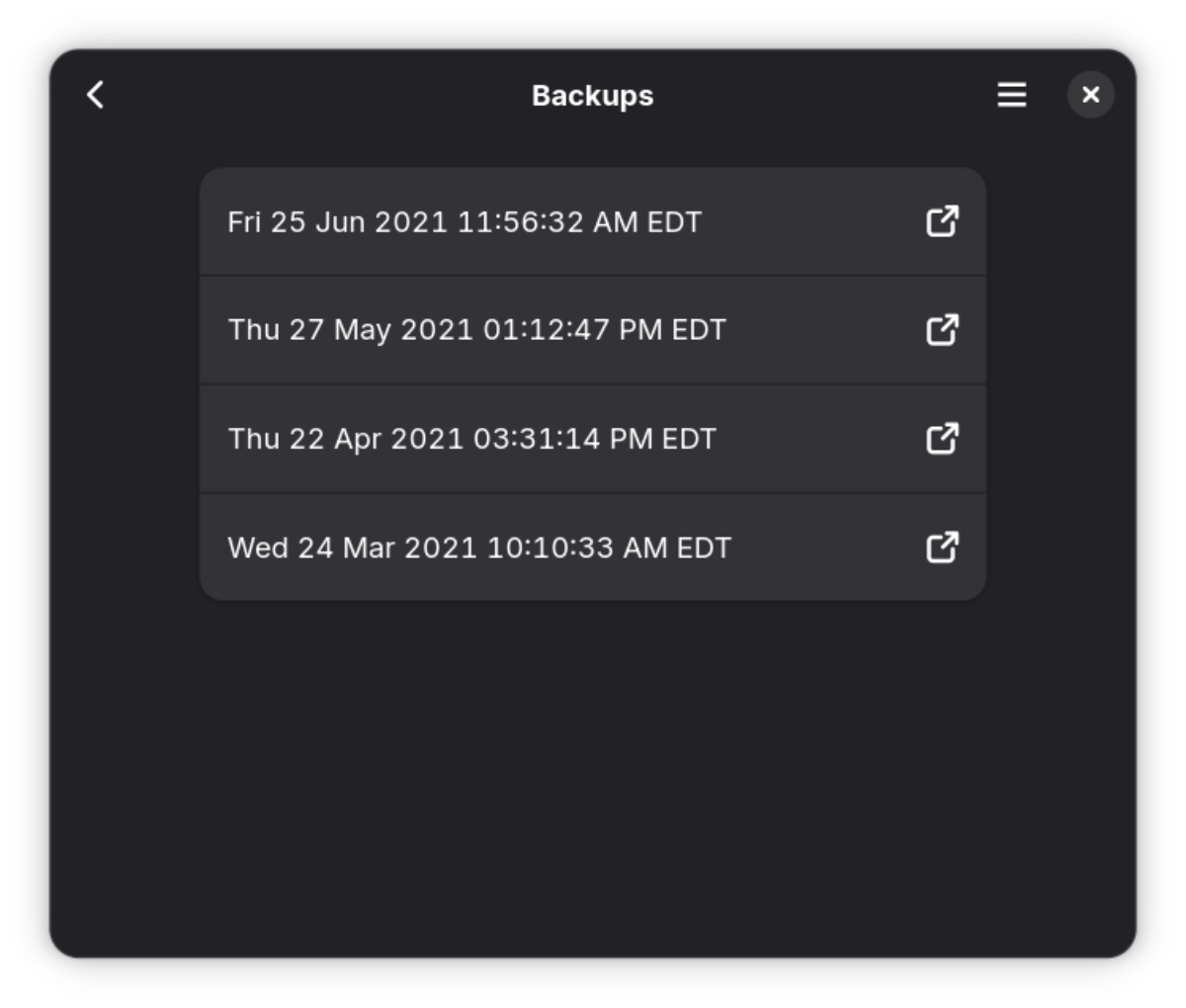This screenshot has width=1186, height=1008.
Task: Go back using the header arrow
Action: coord(96,95)
